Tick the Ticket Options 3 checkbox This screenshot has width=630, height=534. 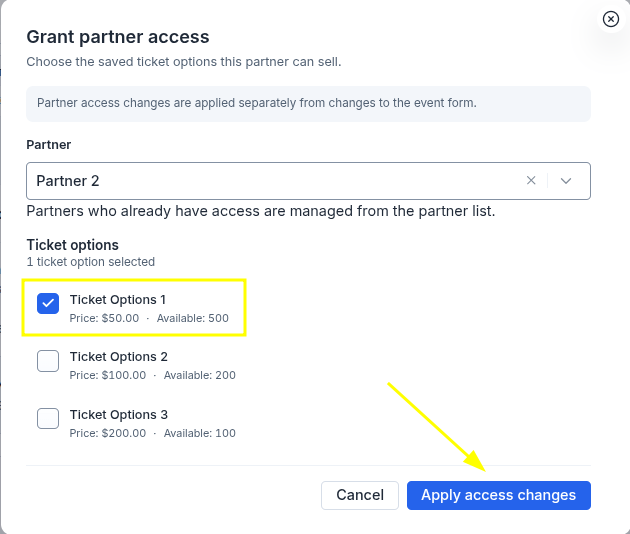coord(48,419)
